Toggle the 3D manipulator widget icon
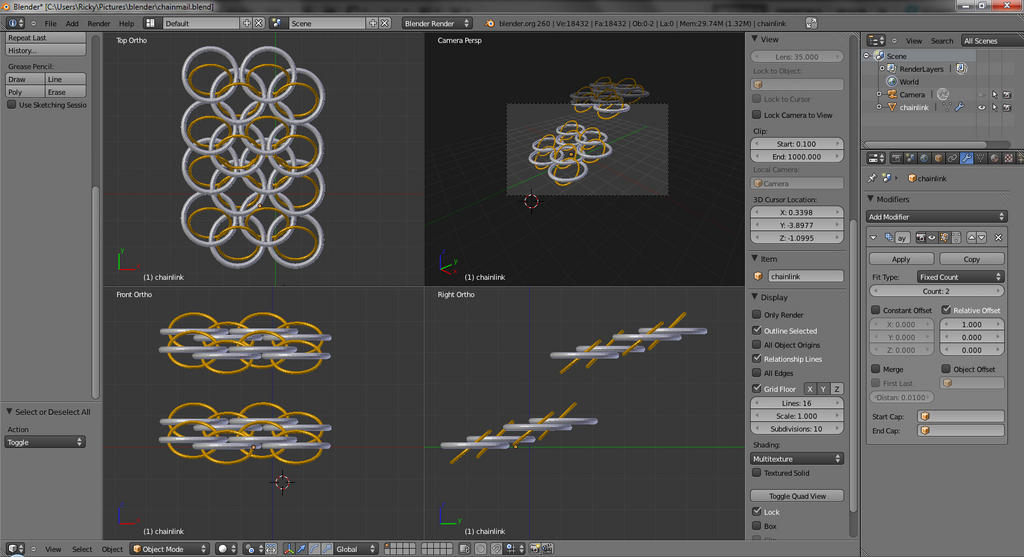The image size is (1024, 557). [287, 549]
